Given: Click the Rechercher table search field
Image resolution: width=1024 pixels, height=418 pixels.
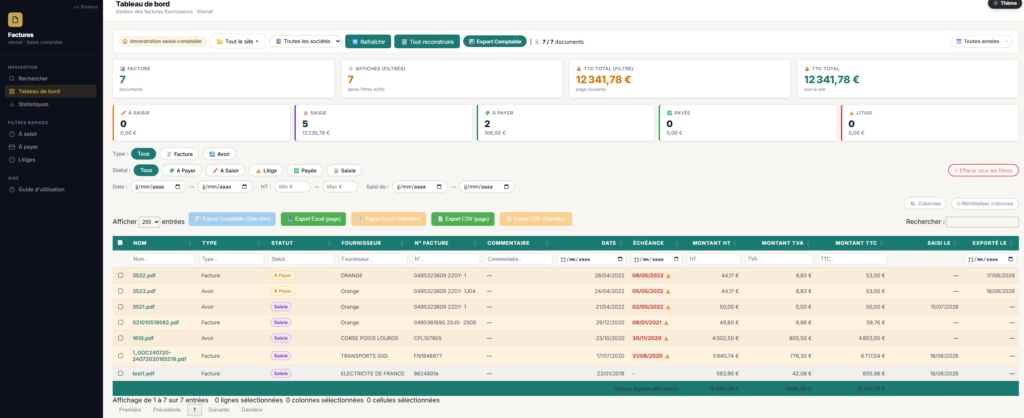Looking at the screenshot, I should pos(982,222).
